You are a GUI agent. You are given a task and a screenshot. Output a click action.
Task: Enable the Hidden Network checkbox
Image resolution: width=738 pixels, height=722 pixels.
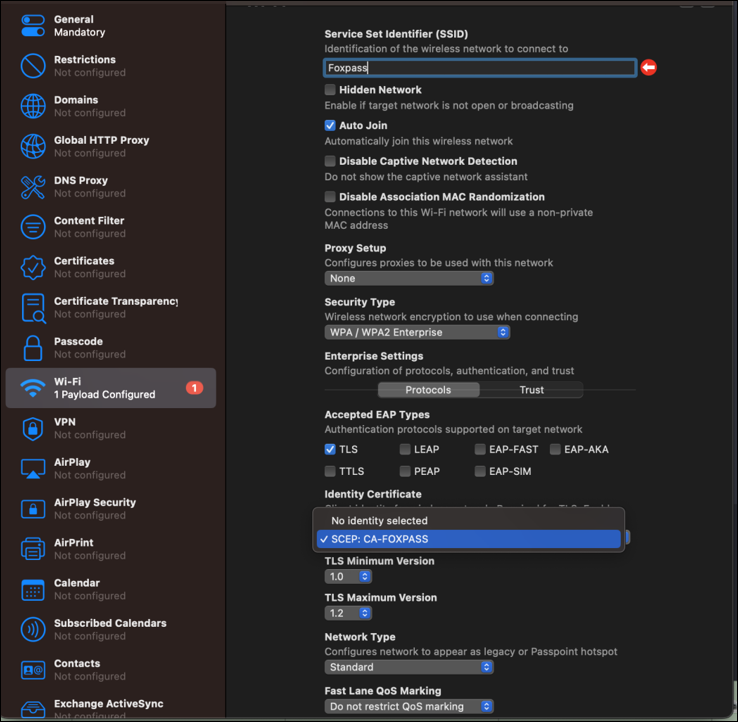[x=330, y=90]
